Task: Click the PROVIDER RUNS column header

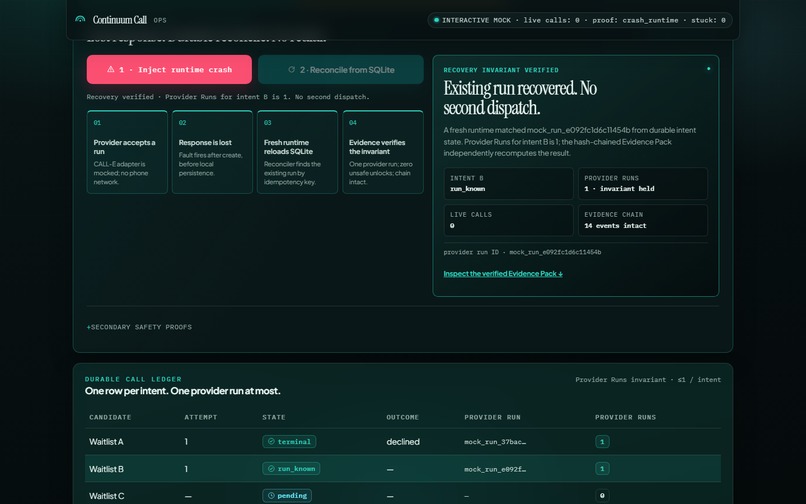Action: coord(626,417)
